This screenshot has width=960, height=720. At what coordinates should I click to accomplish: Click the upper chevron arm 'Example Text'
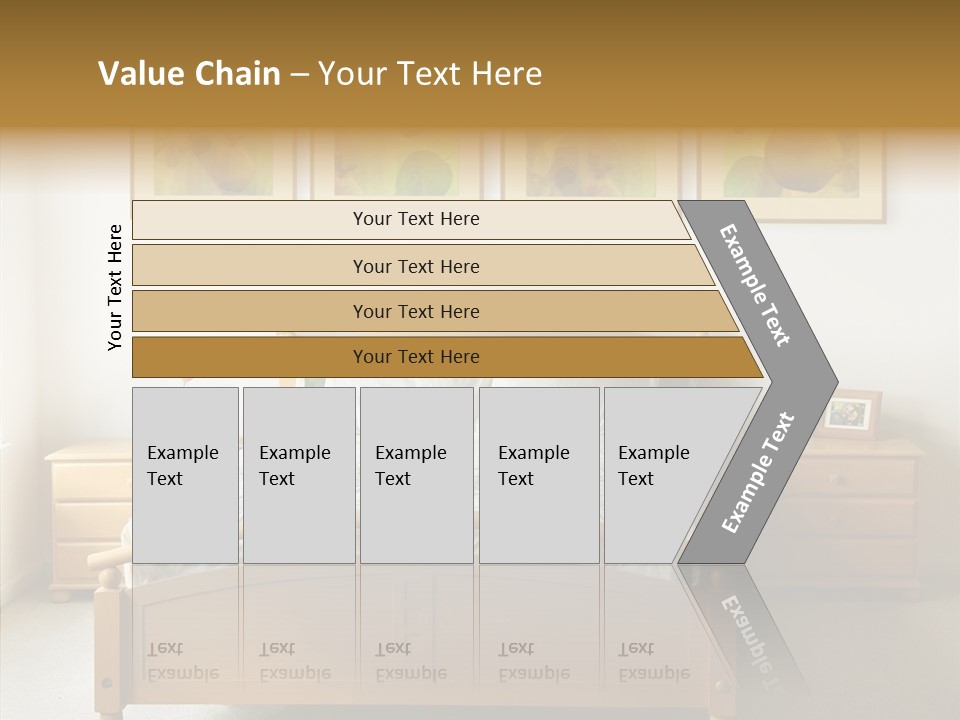coord(757,285)
